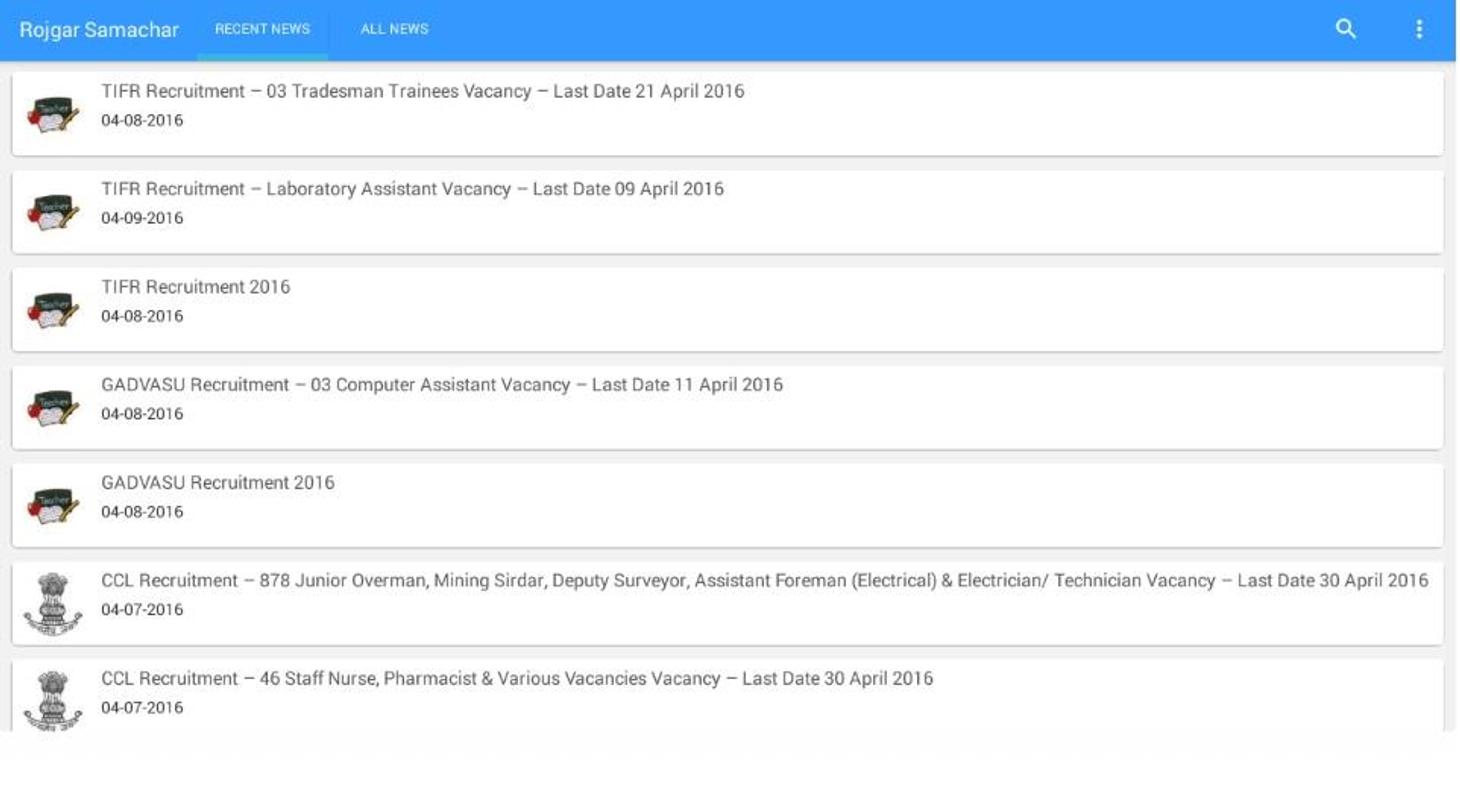
Task: Open the three-dot overflow menu
Action: (x=1419, y=29)
